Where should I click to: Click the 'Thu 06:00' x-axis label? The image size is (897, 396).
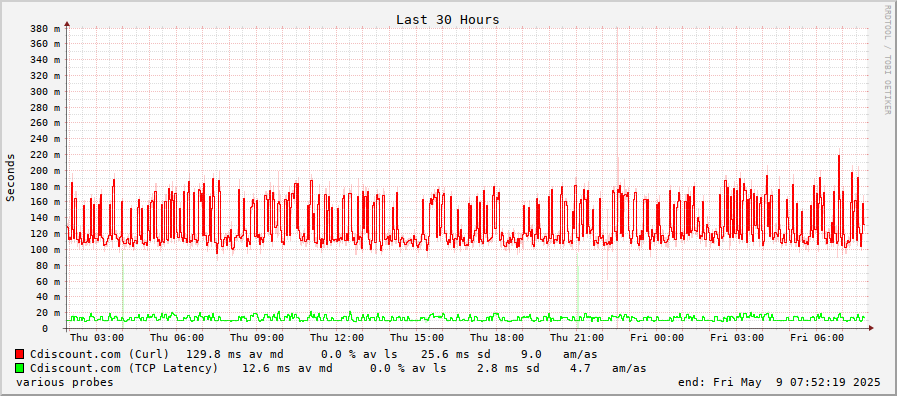(176, 338)
